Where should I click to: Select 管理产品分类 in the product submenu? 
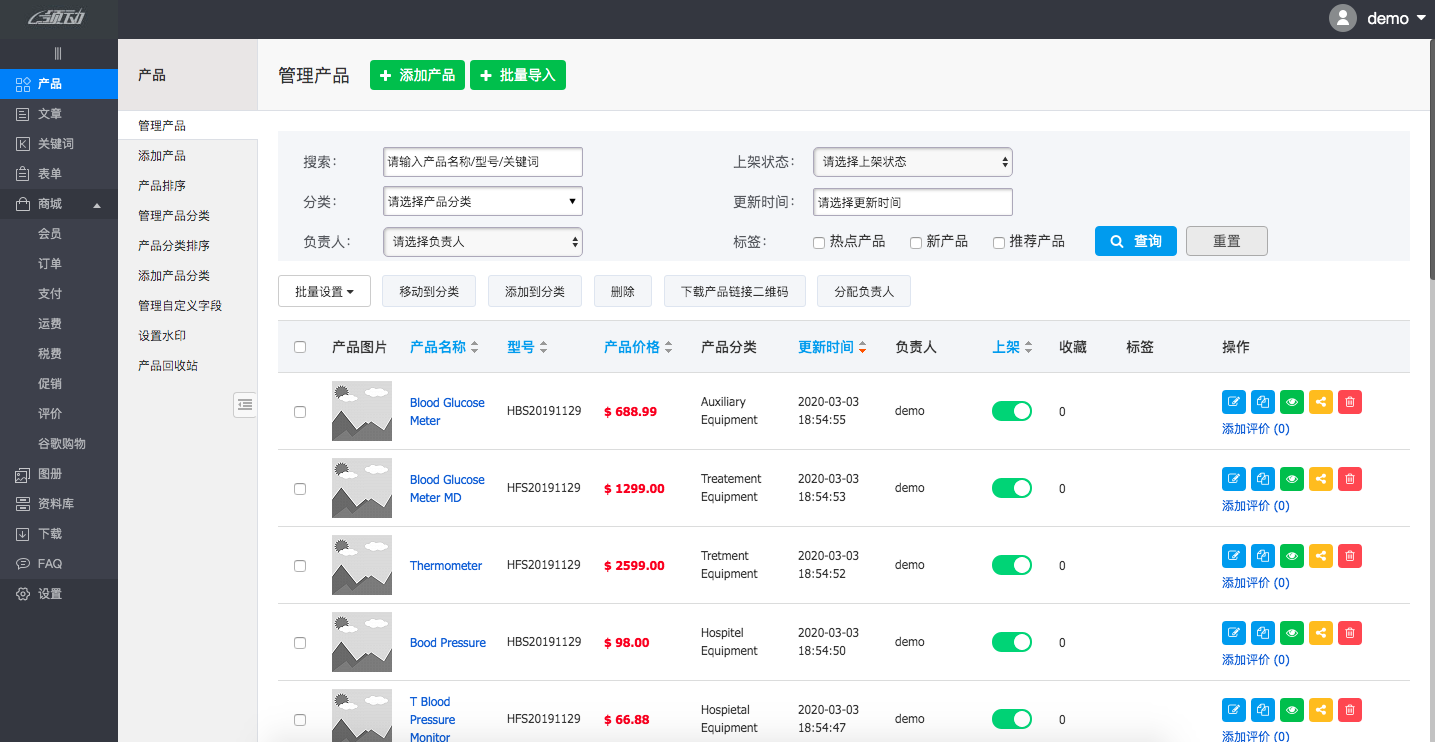(177, 215)
